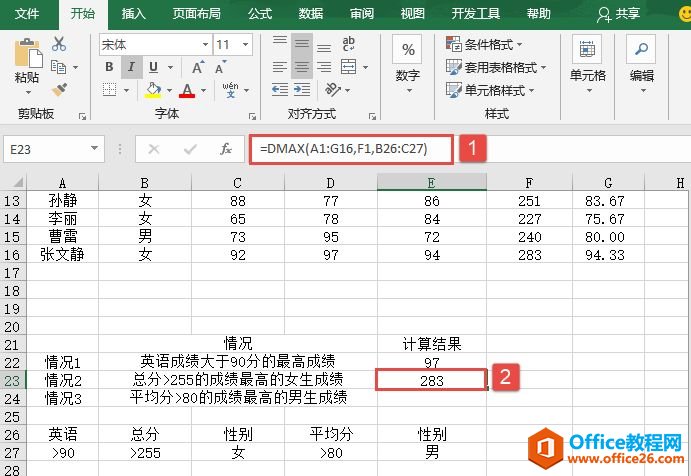Expand the font color dropdown arrow

(204, 90)
